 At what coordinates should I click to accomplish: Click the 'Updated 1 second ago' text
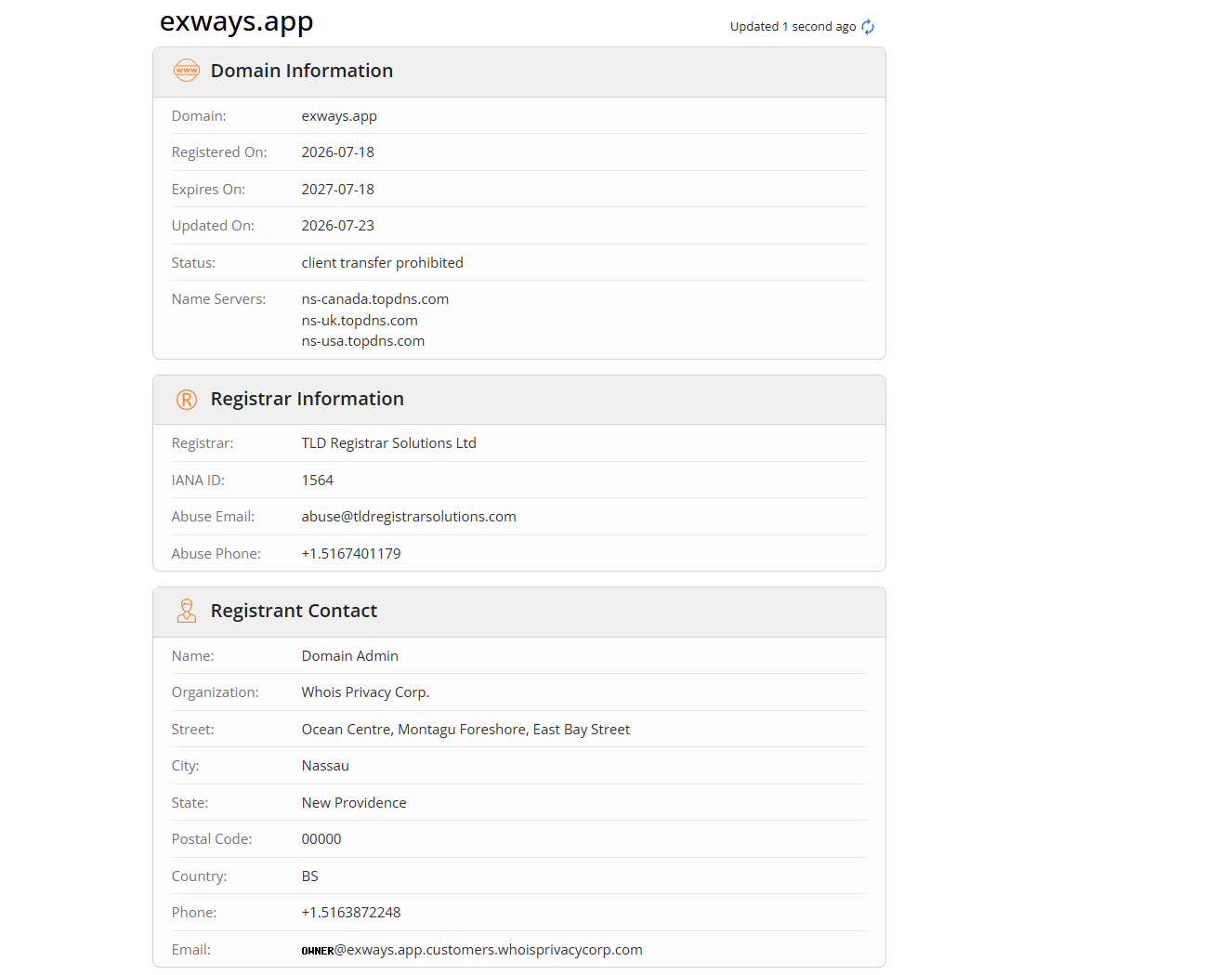point(793,27)
